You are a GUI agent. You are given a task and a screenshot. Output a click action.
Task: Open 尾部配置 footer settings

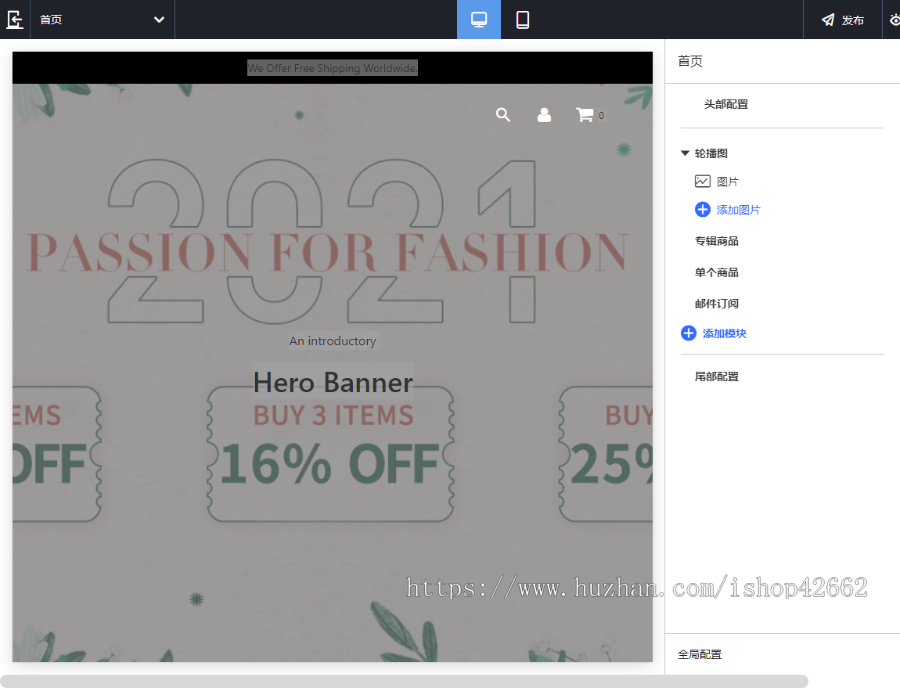[x=716, y=376]
